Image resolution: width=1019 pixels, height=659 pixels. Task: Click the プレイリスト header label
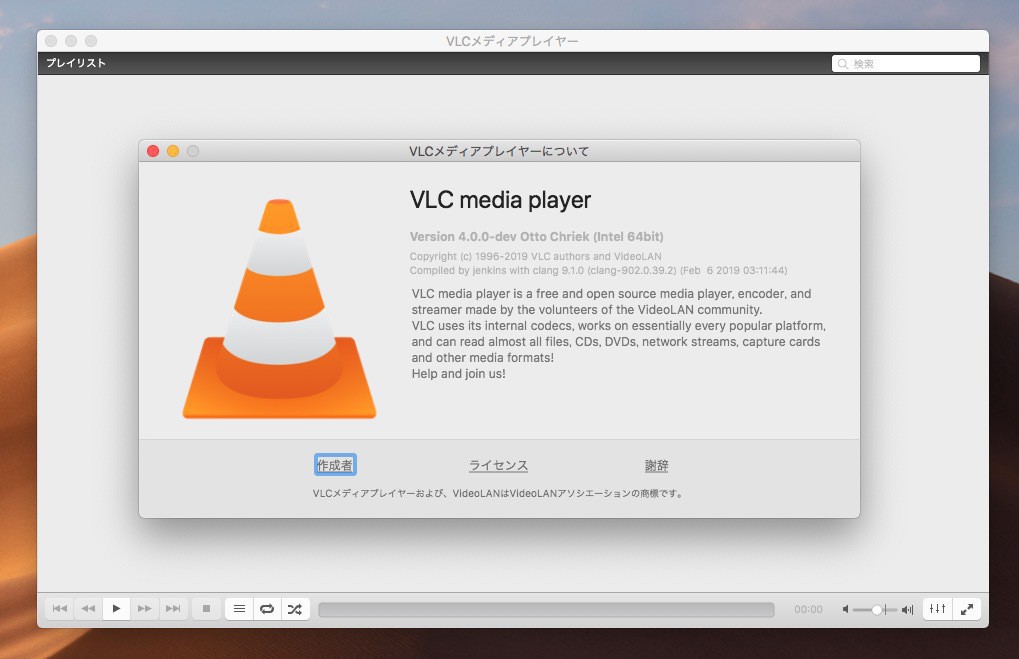[75, 63]
